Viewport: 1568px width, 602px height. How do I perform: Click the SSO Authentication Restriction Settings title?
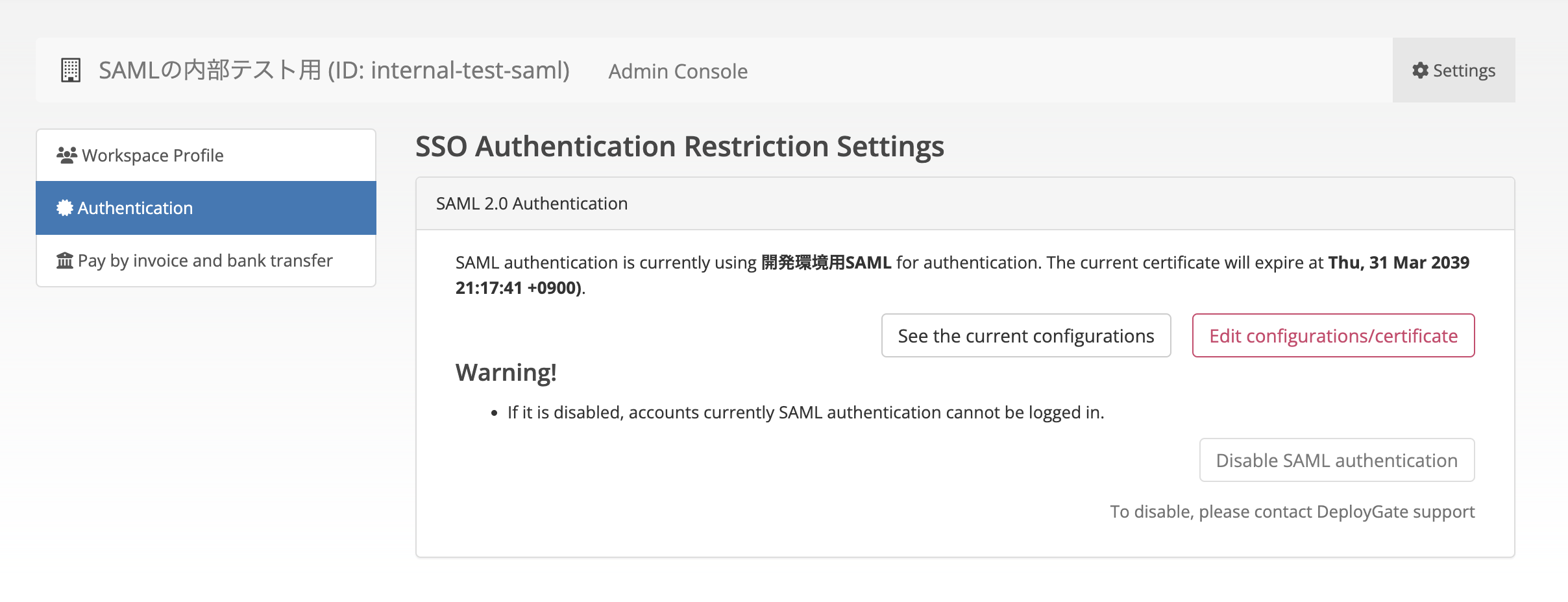680,146
